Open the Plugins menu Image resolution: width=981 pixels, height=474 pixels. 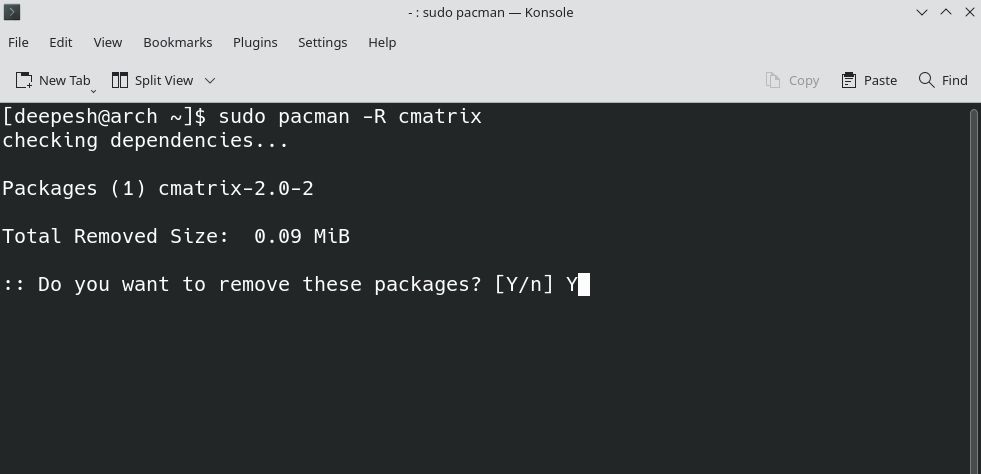255,42
